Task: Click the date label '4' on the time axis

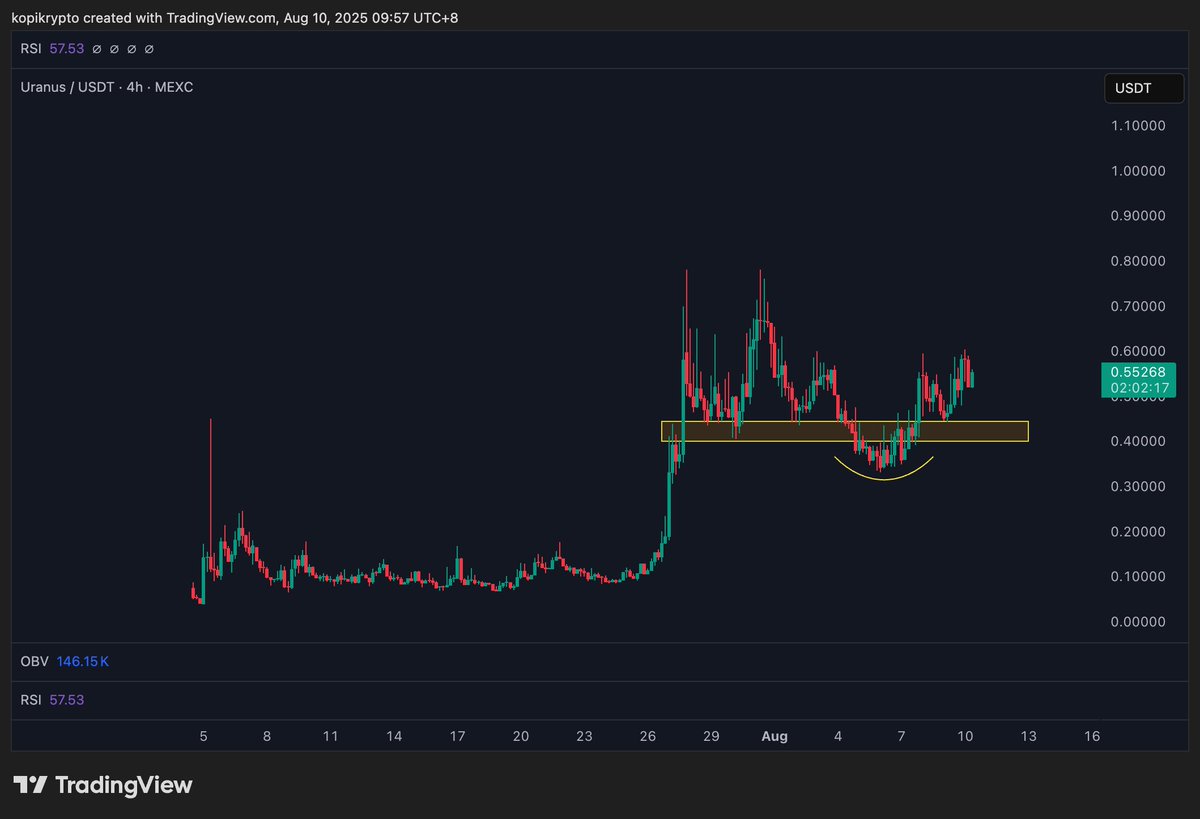Action: coord(838,736)
